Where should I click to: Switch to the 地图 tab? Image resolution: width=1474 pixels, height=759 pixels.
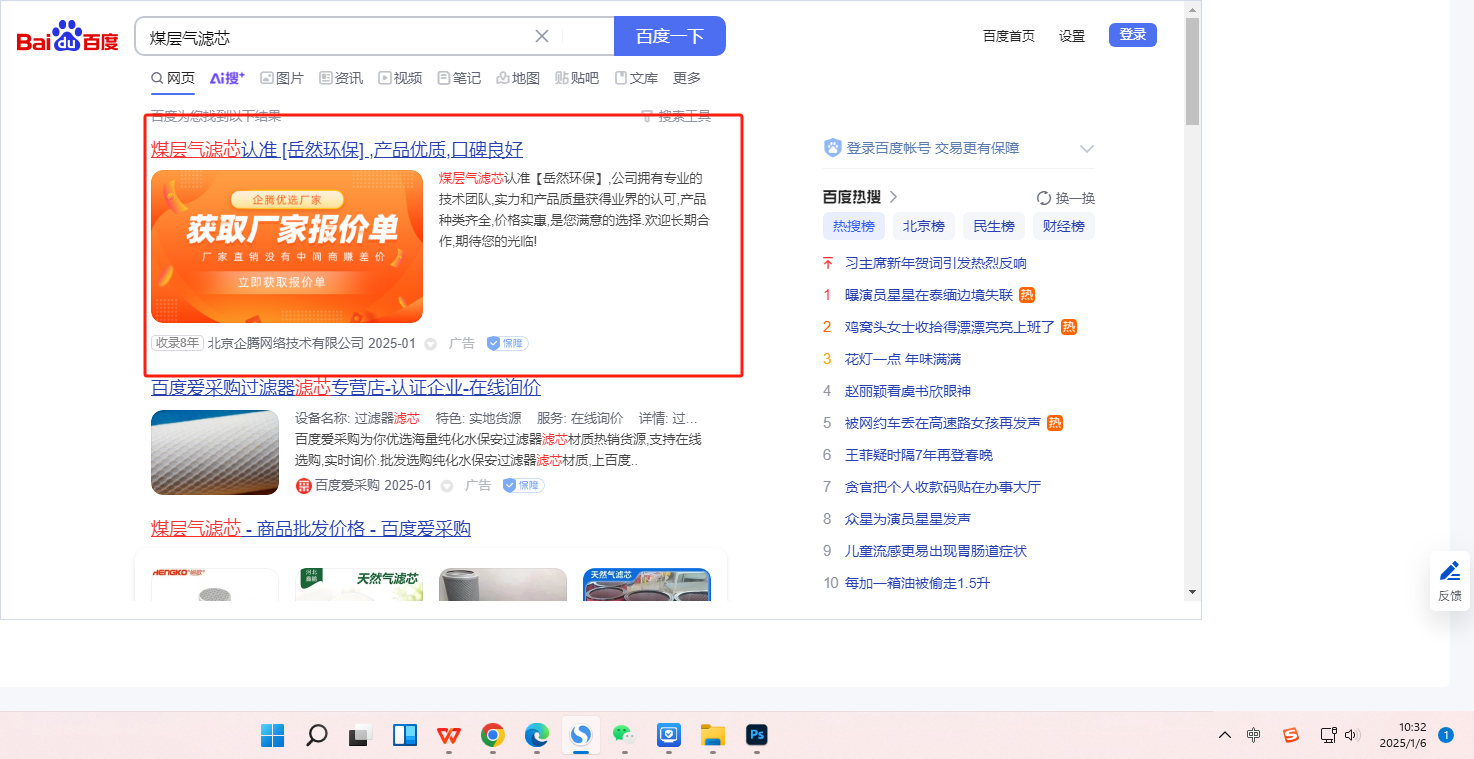pyautogui.click(x=518, y=78)
